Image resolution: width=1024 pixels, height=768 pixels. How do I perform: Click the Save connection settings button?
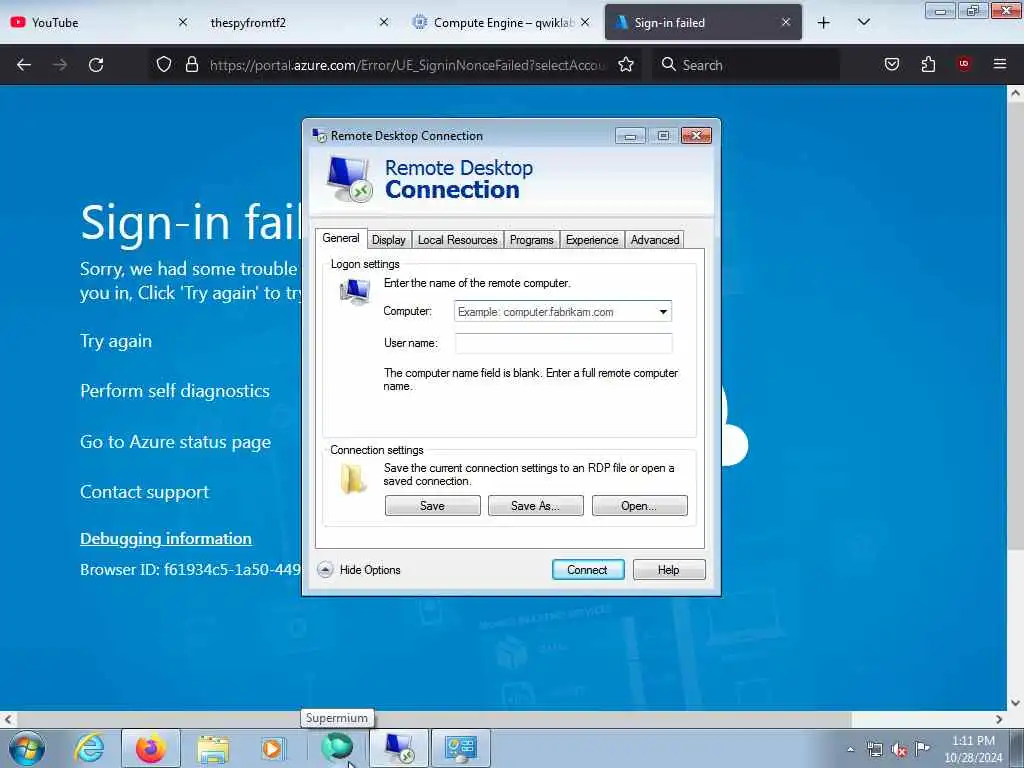coord(432,505)
